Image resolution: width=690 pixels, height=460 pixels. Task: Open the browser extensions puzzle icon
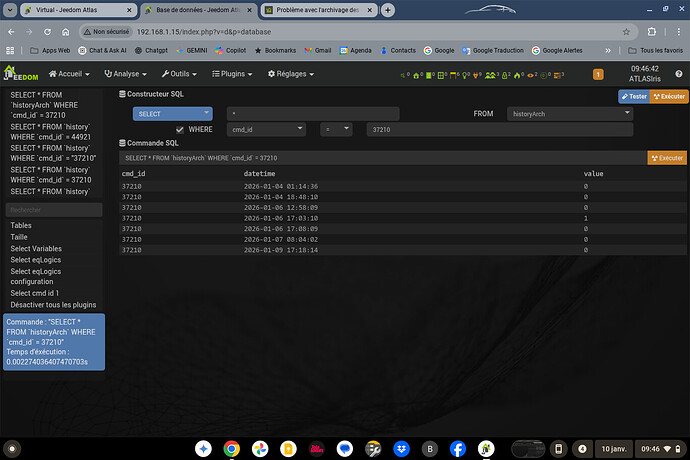coord(652,32)
